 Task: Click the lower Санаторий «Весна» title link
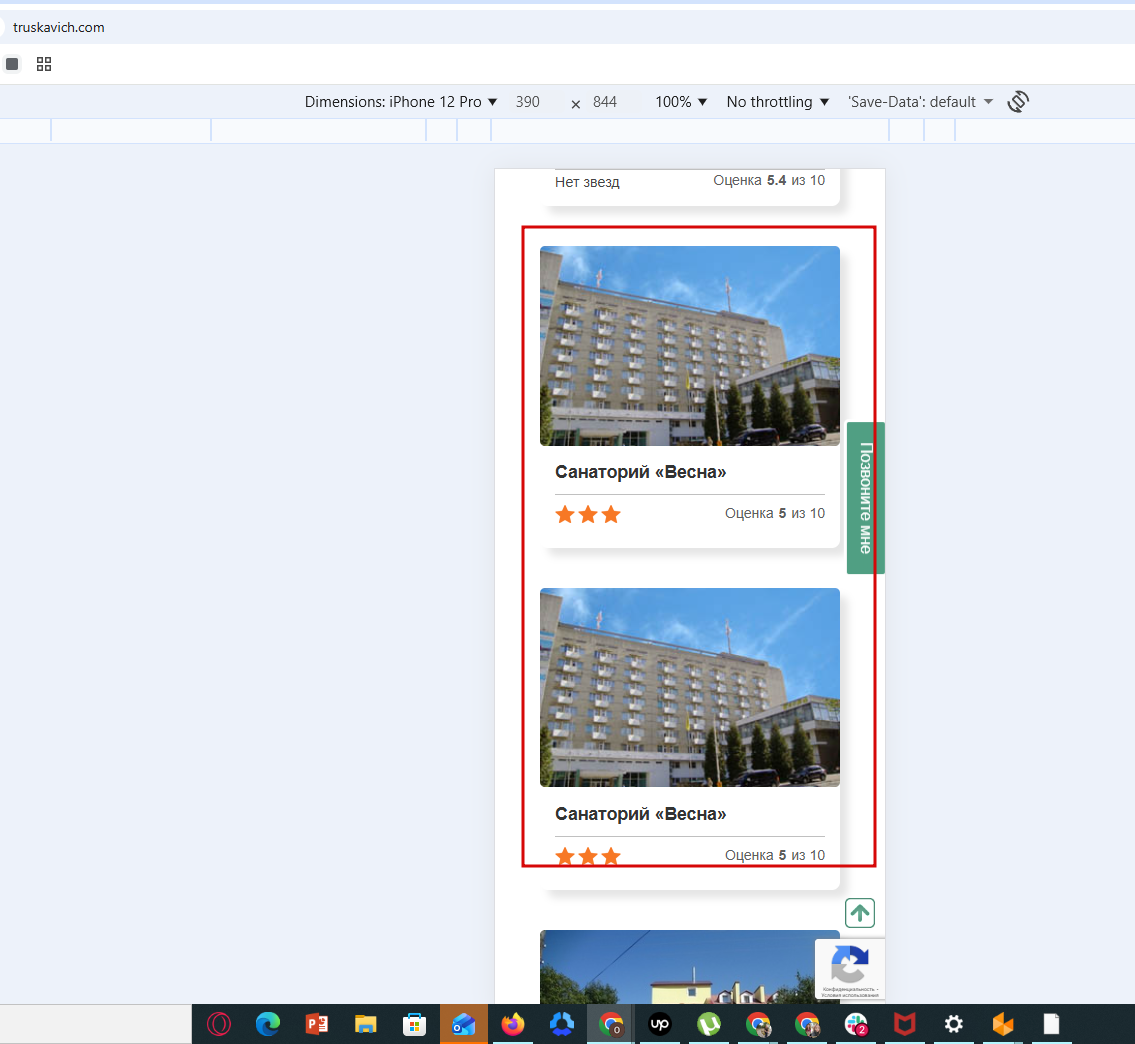[x=641, y=814]
